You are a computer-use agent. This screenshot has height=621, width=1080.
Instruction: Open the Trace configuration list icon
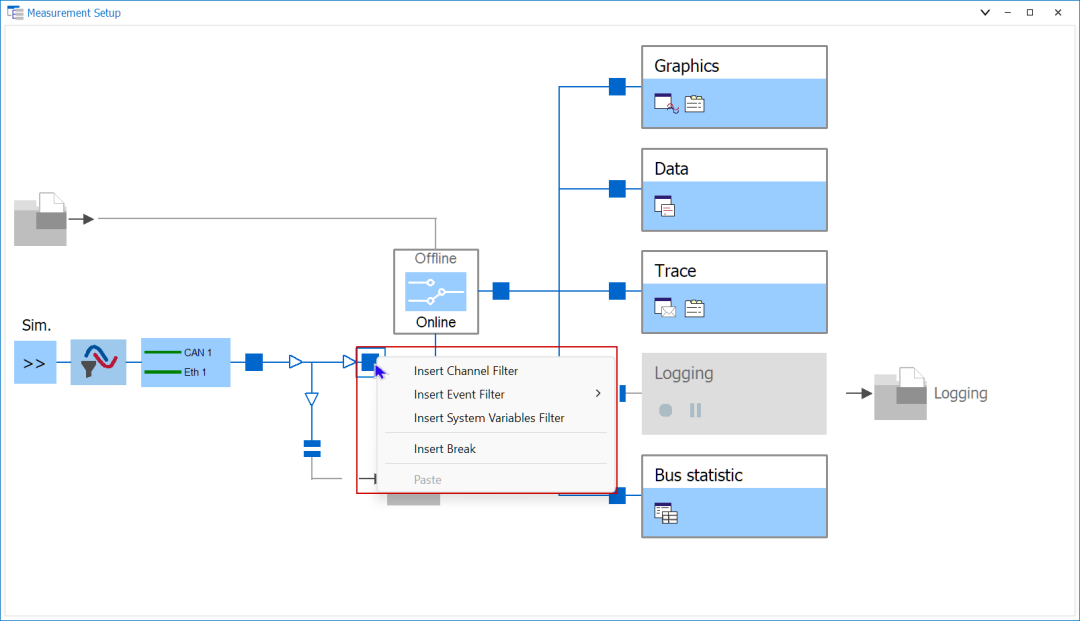pos(694,308)
